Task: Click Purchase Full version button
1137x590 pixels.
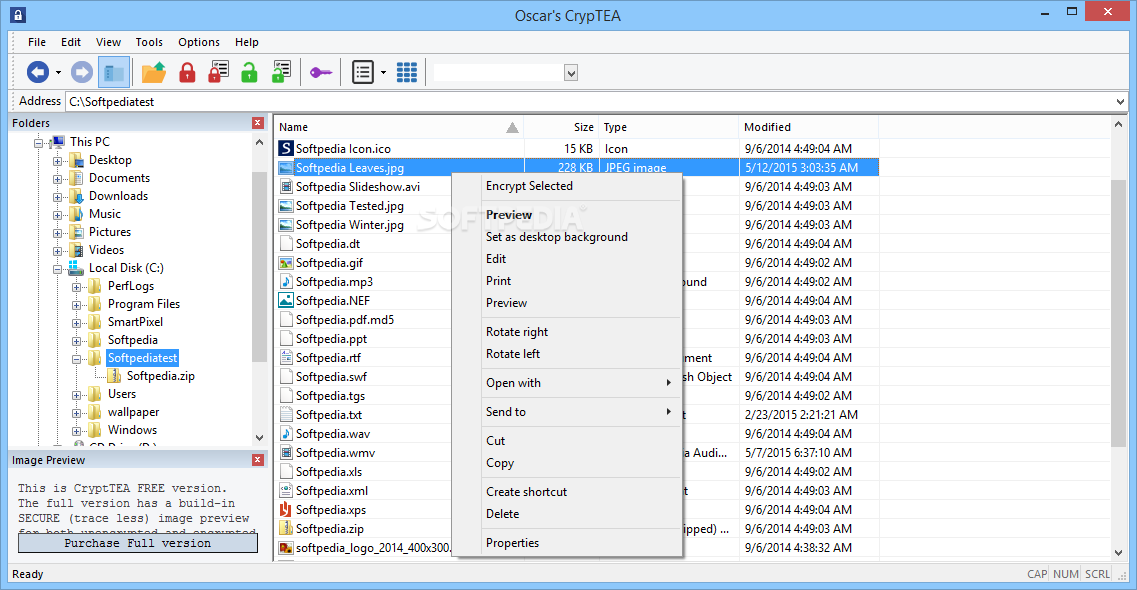Action: coord(138,543)
